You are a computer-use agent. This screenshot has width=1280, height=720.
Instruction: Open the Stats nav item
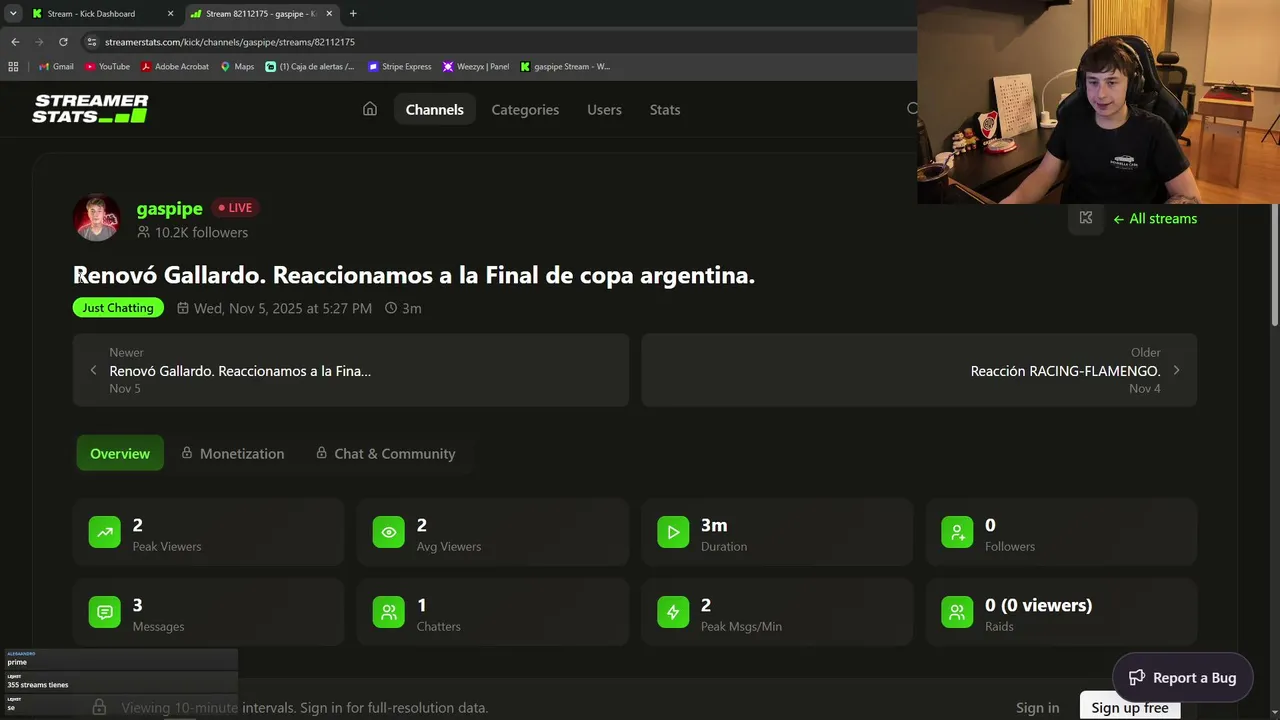pos(665,109)
